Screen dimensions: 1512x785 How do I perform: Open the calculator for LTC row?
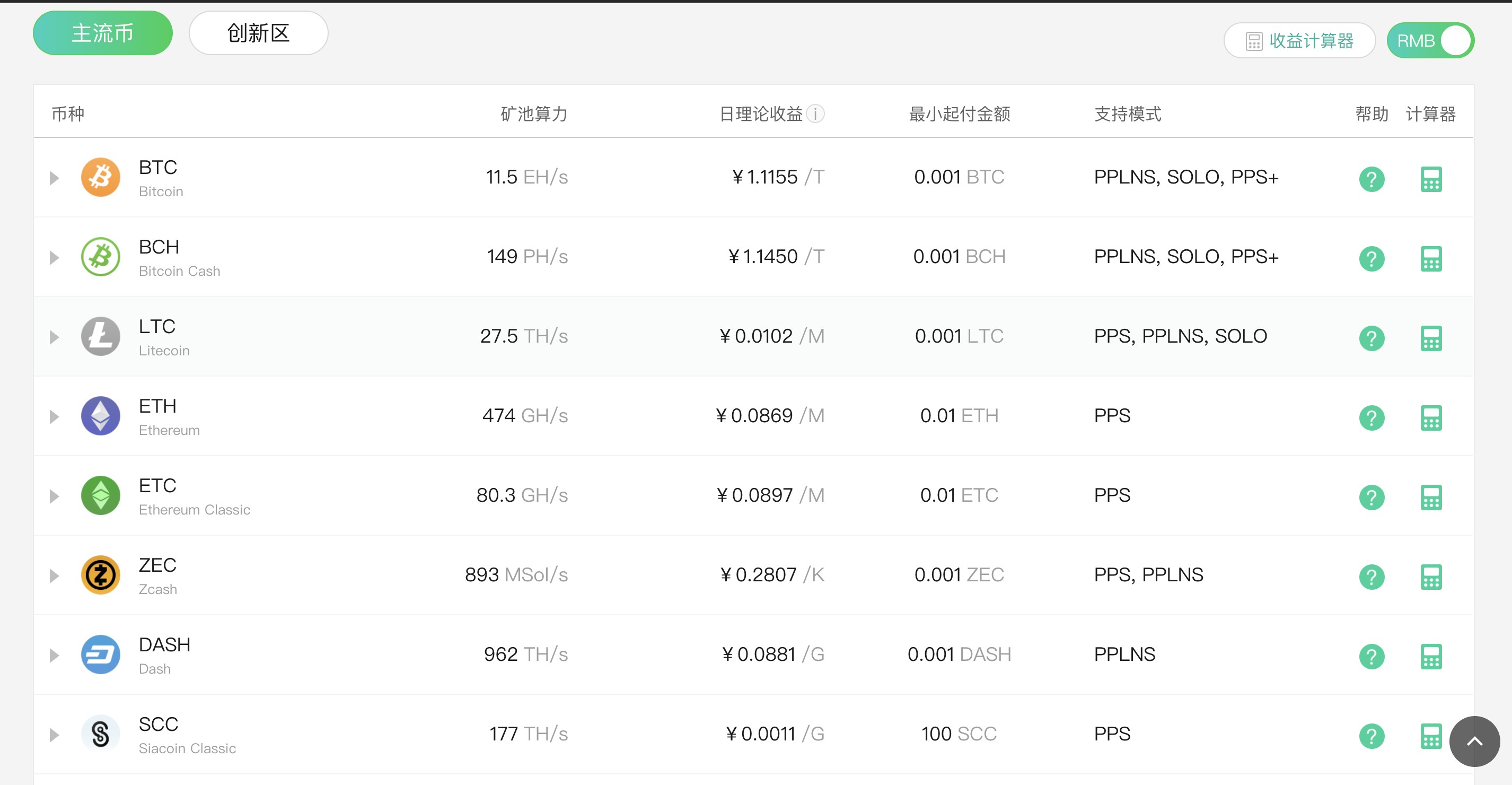click(1430, 338)
